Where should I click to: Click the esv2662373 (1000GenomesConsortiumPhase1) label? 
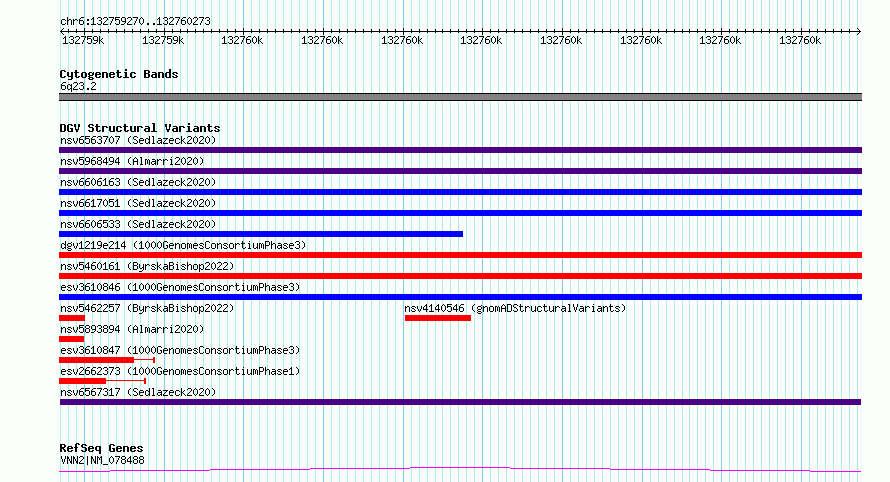coord(180,371)
